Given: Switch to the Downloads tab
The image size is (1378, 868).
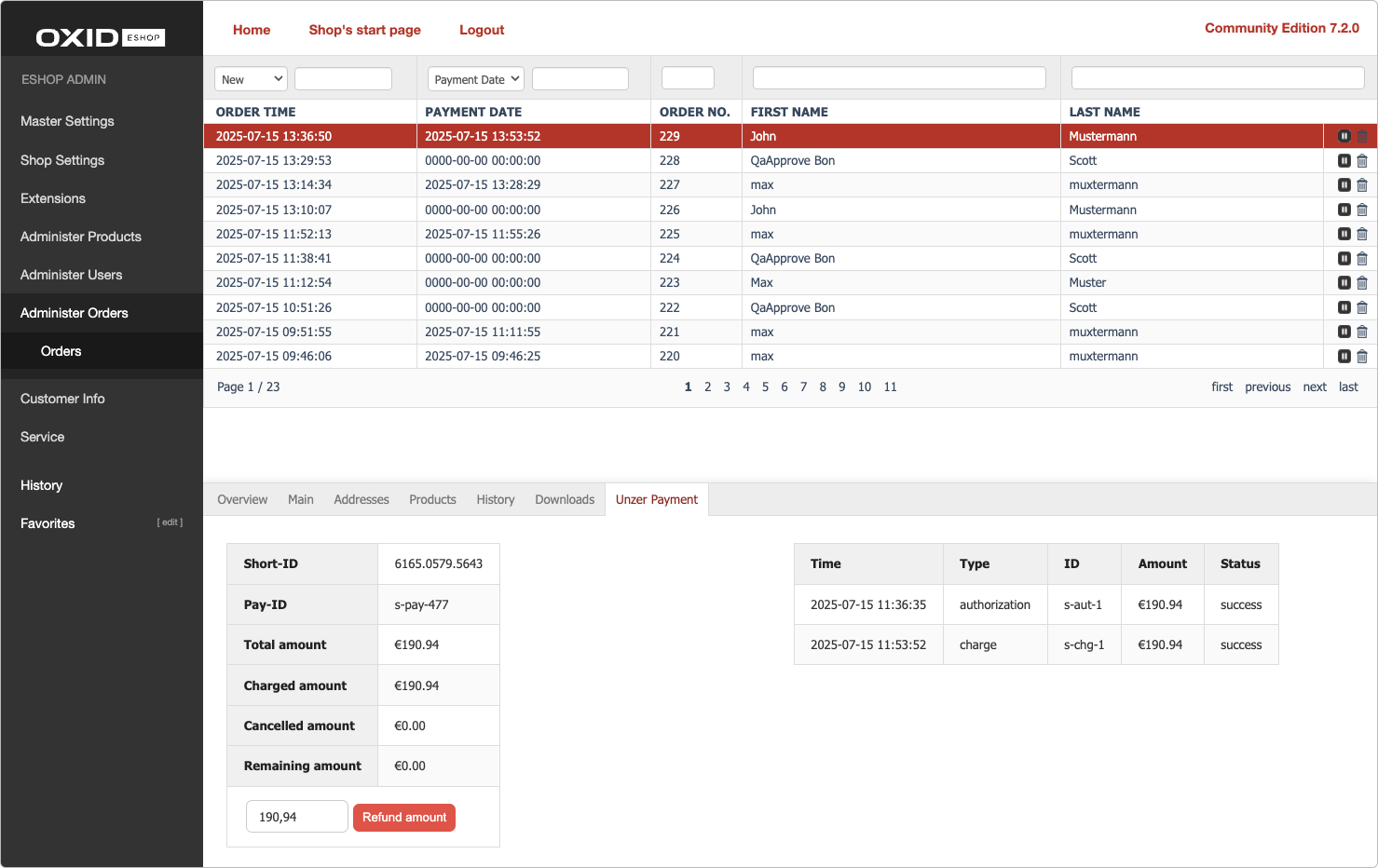Looking at the screenshot, I should pyautogui.click(x=565, y=499).
